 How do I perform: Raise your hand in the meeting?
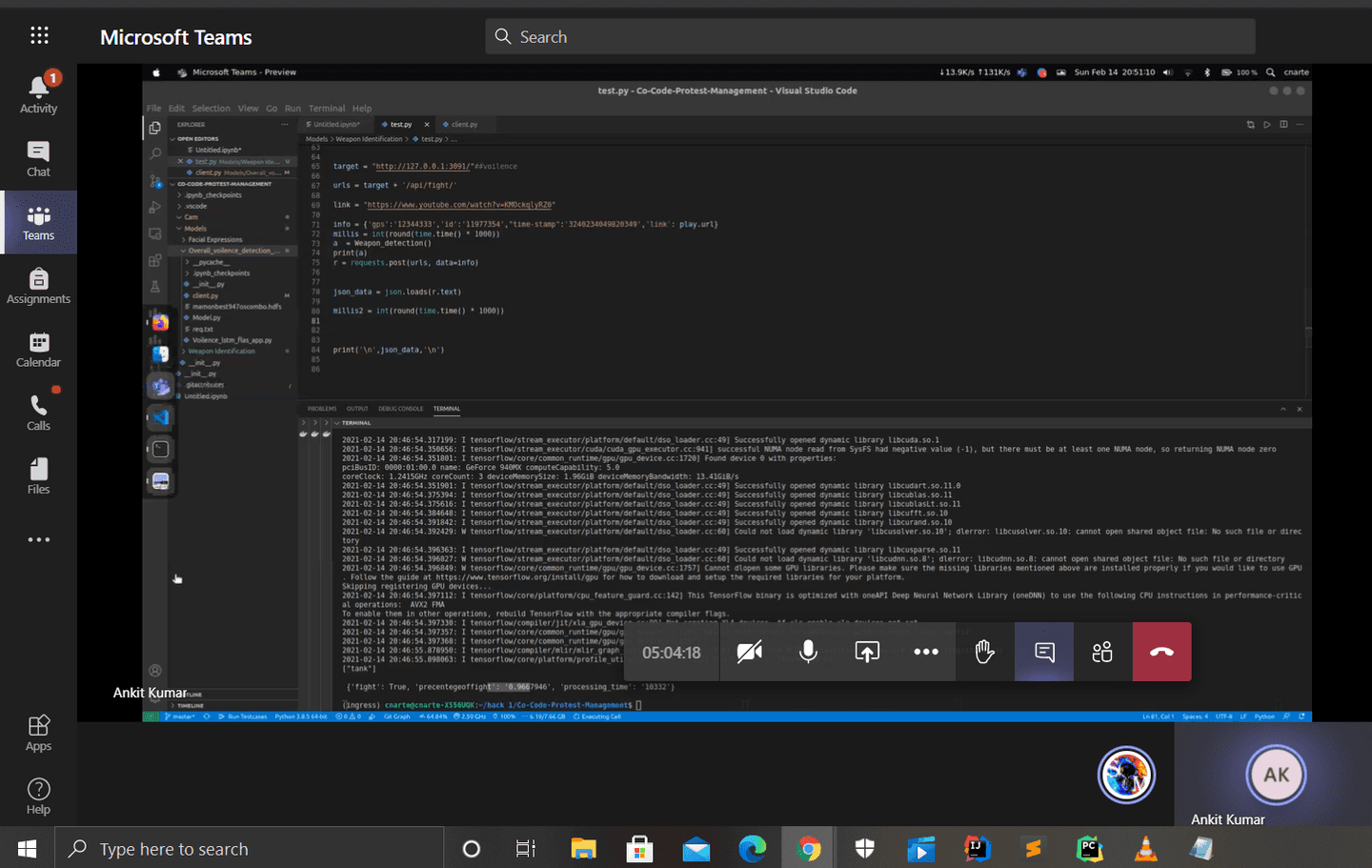[x=985, y=652]
